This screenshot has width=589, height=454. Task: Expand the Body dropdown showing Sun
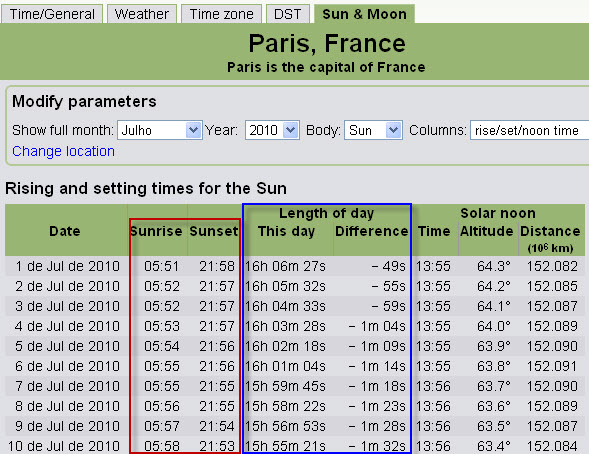(373, 130)
